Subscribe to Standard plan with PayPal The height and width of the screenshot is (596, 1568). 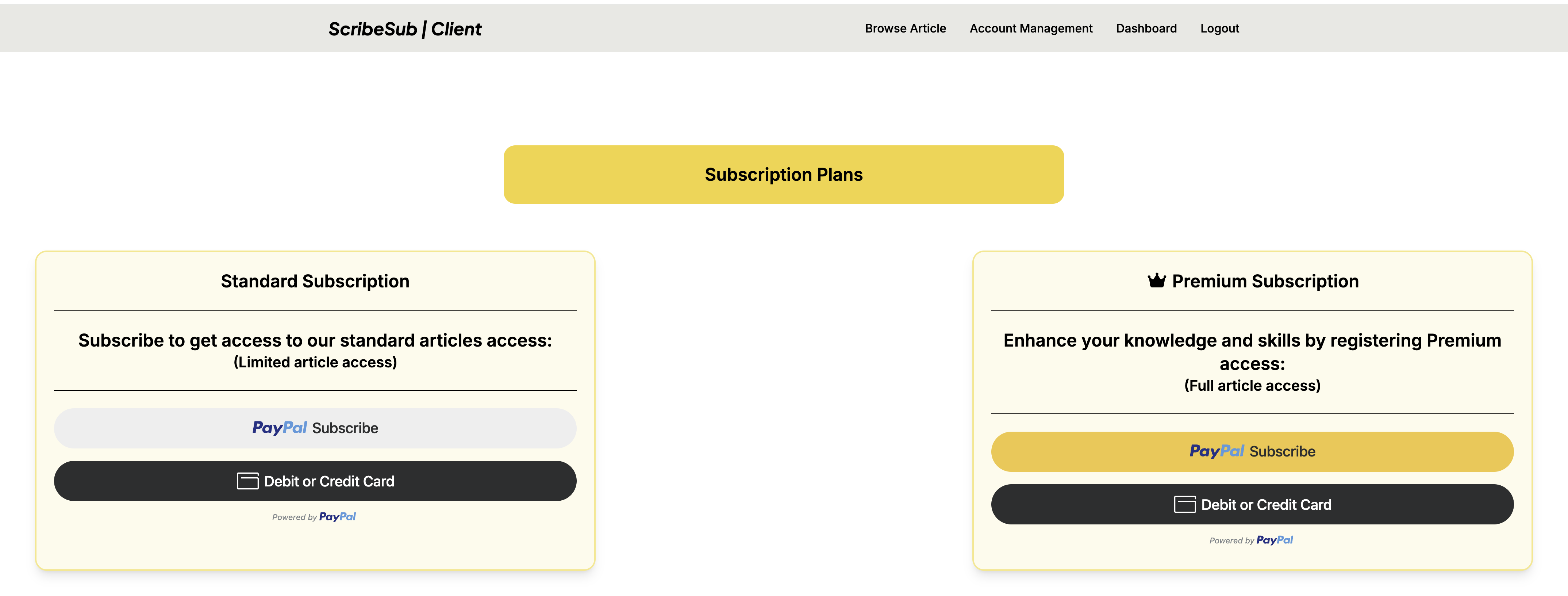click(315, 428)
